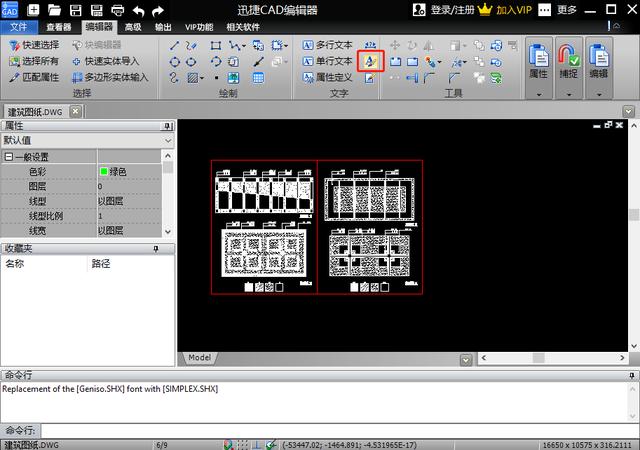640x450 pixels.
Task: Switch to the 输出 ribbon tab
Action: pyautogui.click(x=163, y=27)
